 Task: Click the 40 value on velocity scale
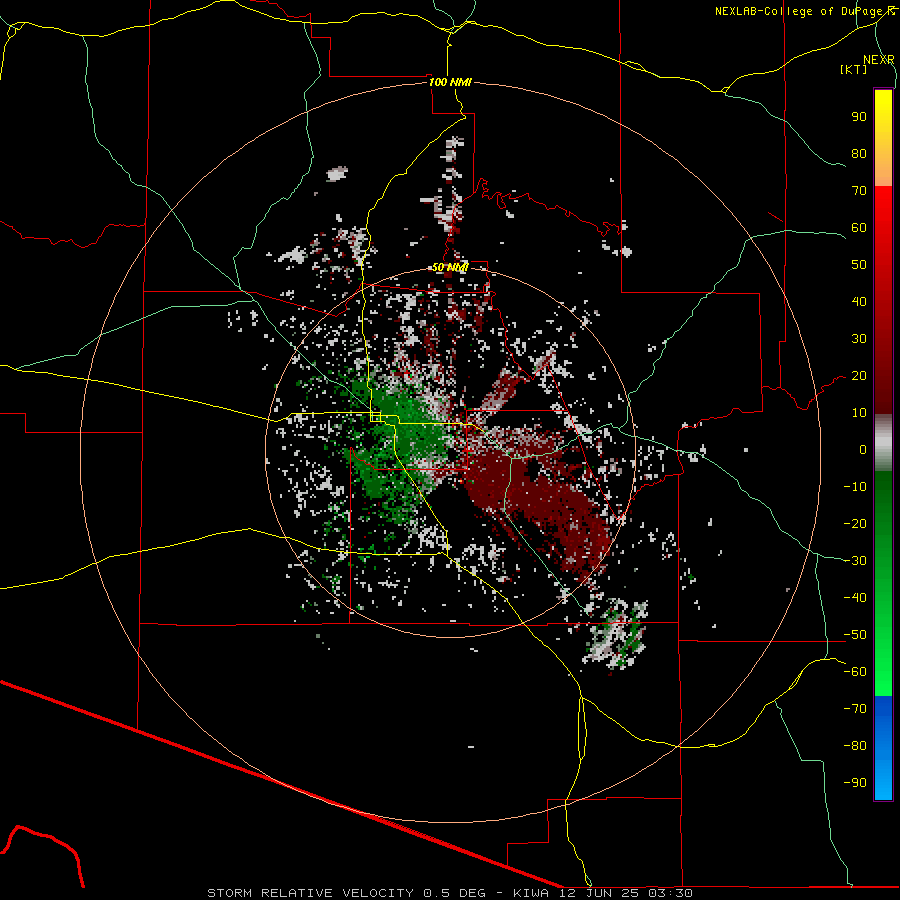click(859, 302)
